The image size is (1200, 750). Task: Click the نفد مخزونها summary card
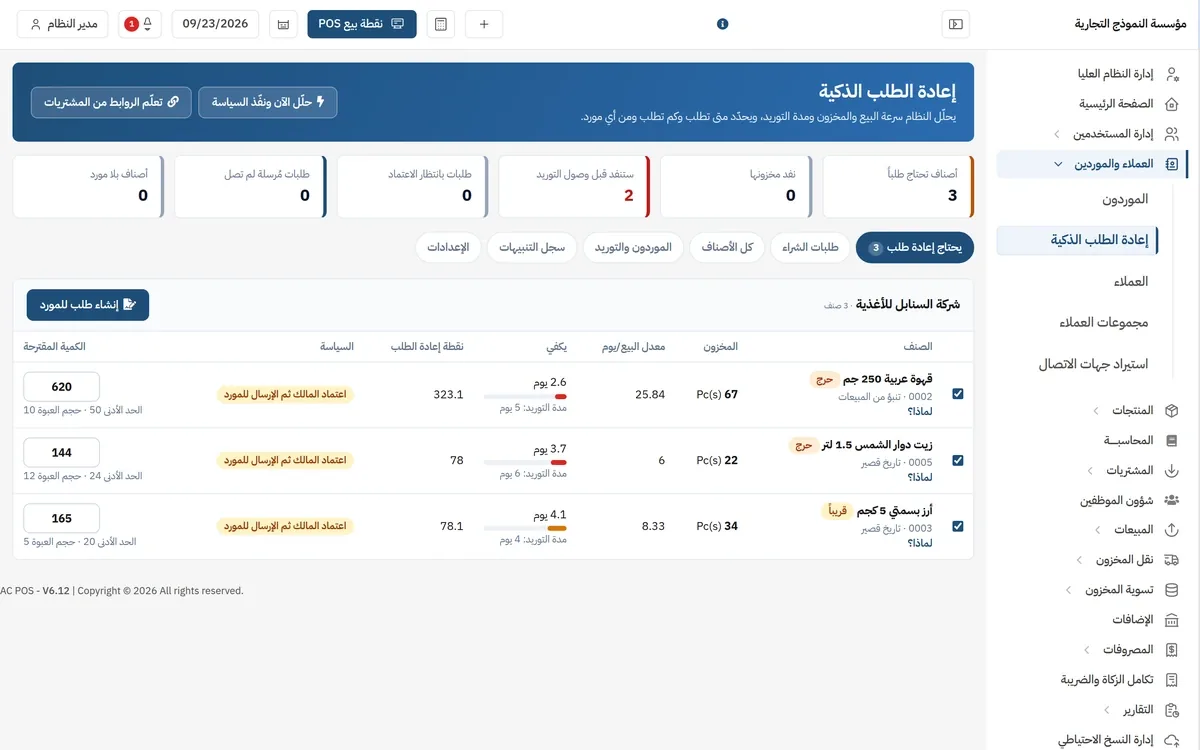tap(735, 187)
